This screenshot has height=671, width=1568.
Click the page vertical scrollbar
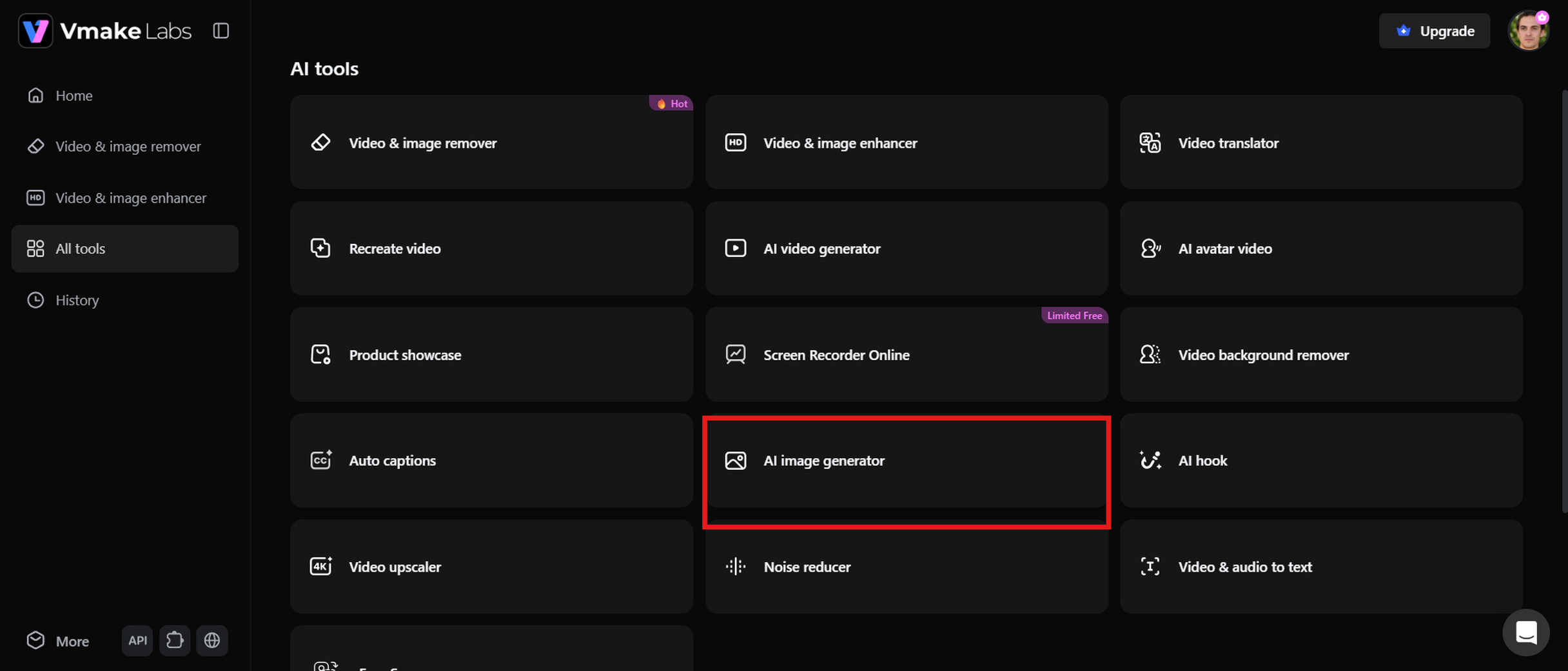1564,303
